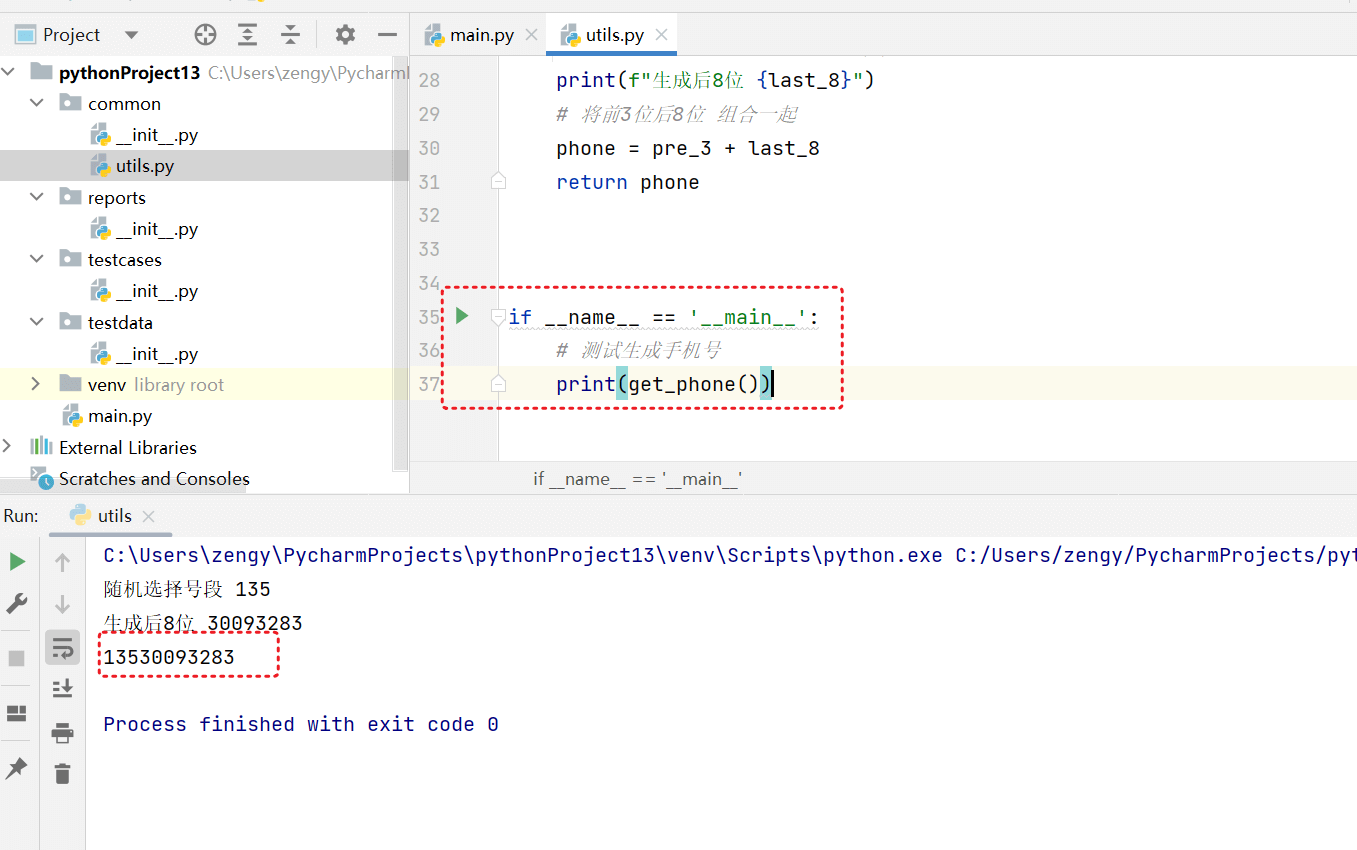The height and width of the screenshot is (850, 1357).
Task: Click the up arrow in run console toolbar
Action: (62, 563)
